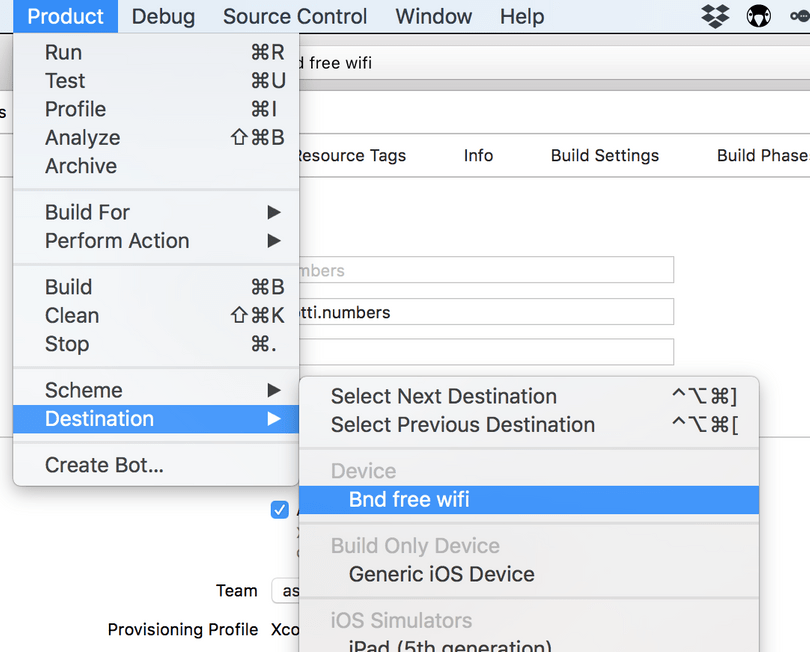810x652 pixels.
Task: Run the Clean command
Action: pos(71,315)
